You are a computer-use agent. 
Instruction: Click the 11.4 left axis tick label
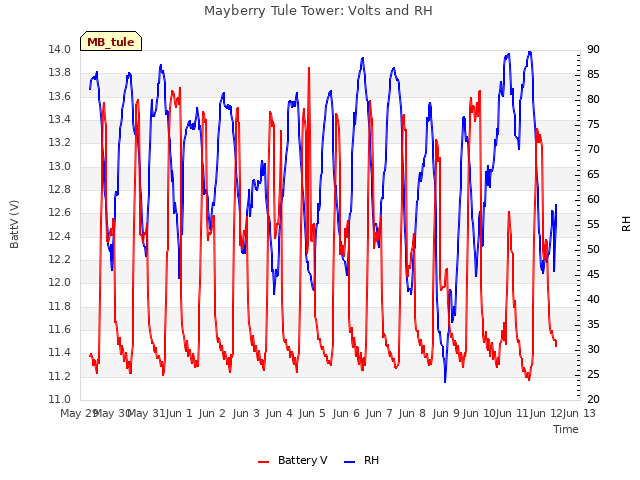click(59, 353)
